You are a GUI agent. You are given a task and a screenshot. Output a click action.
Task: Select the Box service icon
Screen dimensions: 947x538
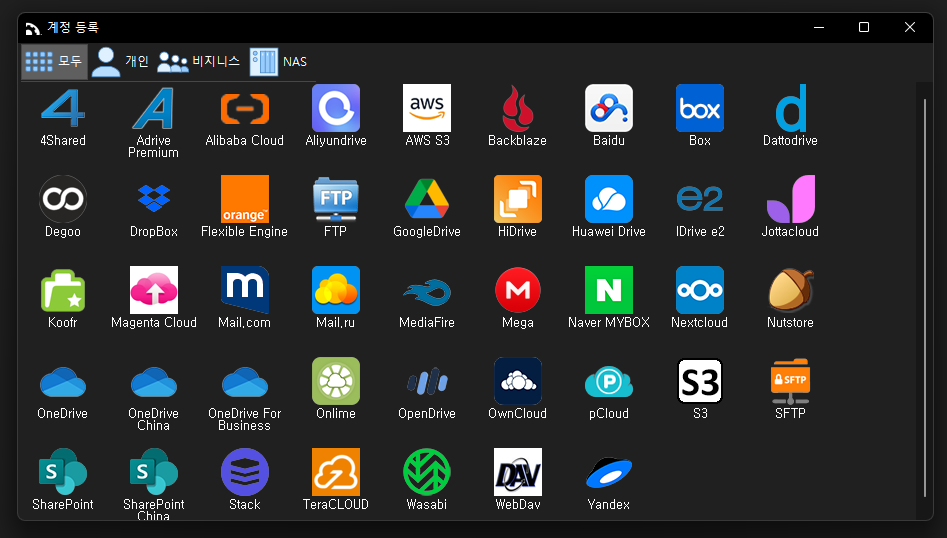(x=700, y=109)
